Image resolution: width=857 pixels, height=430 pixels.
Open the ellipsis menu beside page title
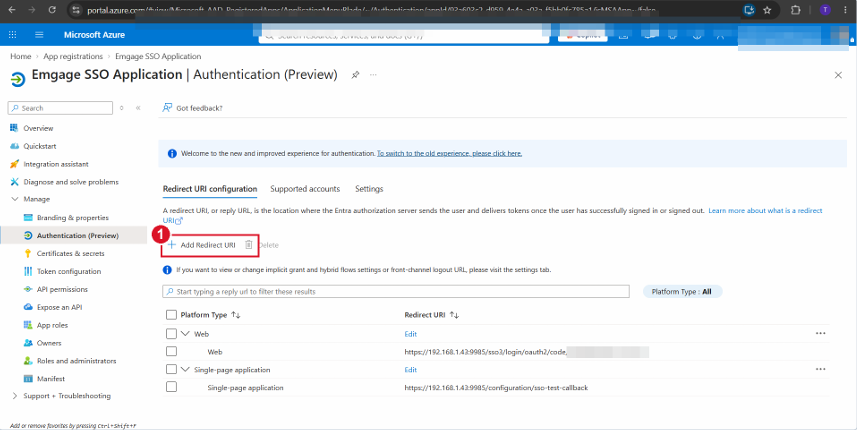(x=373, y=75)
